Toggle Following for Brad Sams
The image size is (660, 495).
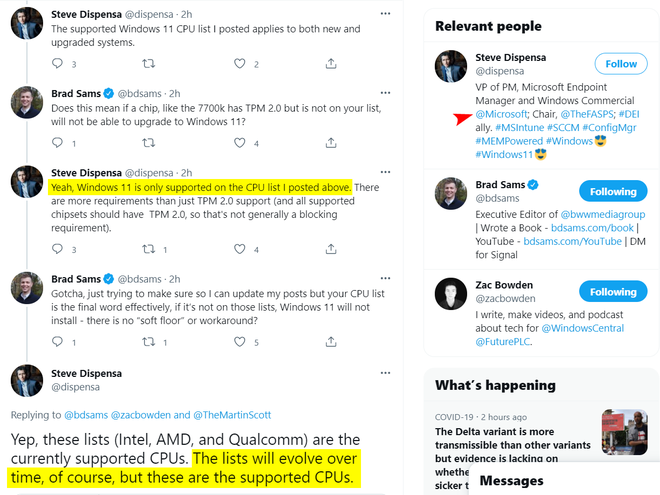612,191
